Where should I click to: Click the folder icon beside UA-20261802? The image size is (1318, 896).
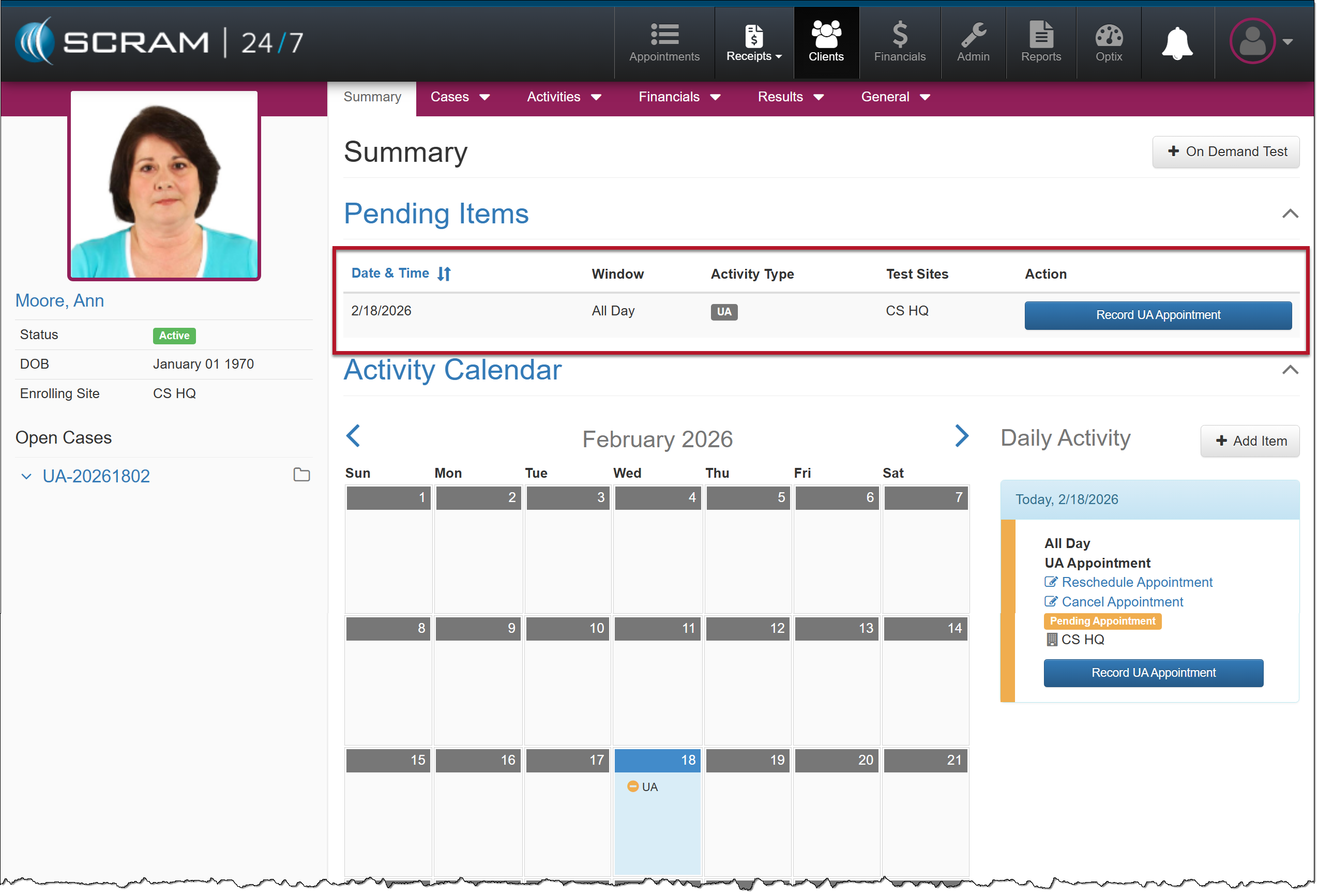point(302,475)
